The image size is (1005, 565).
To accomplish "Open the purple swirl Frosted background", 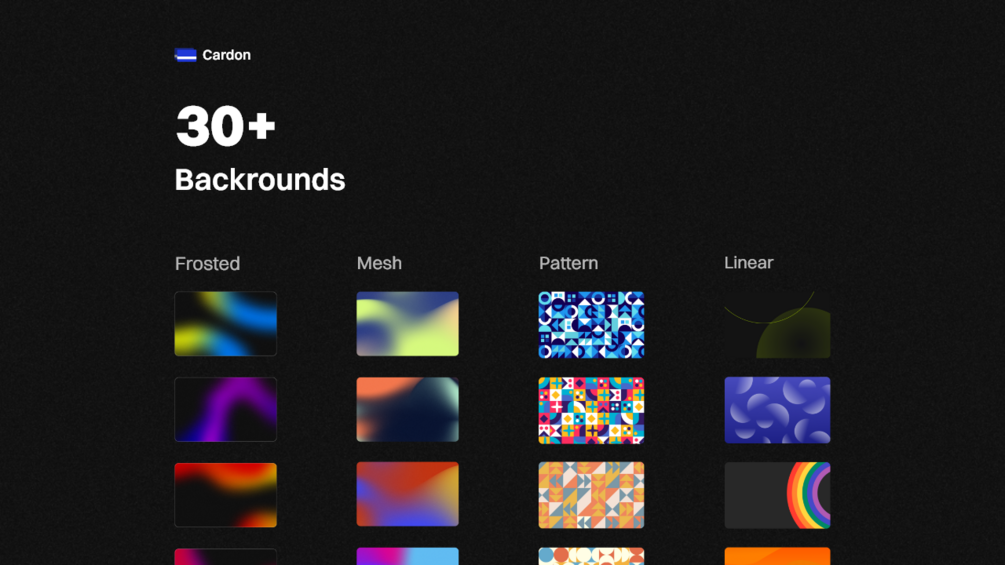I will (x=226, y=409).
